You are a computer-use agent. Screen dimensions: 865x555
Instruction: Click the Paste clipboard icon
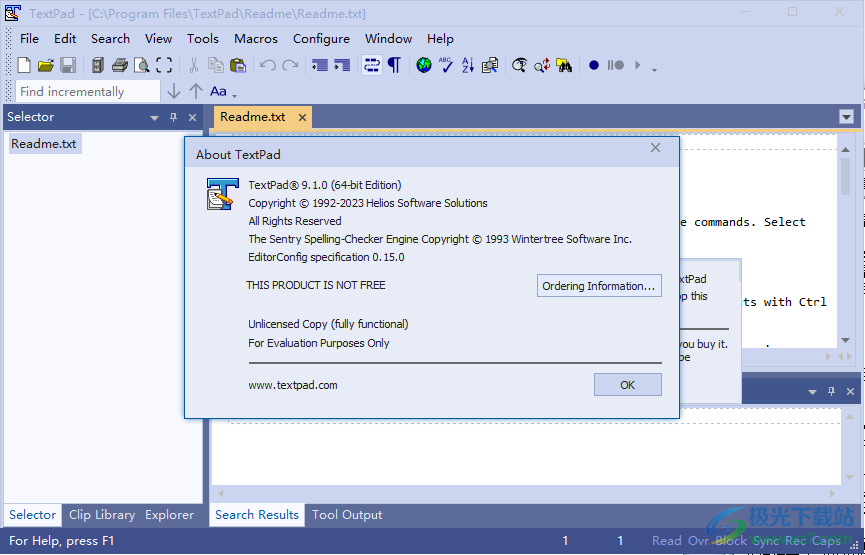(x=238, y=65)
